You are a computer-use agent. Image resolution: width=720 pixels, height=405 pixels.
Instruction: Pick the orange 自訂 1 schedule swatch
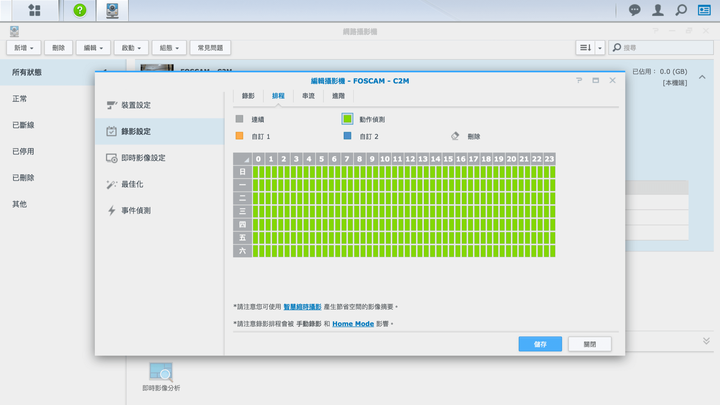pyautogui.click(x=239, y=136)
